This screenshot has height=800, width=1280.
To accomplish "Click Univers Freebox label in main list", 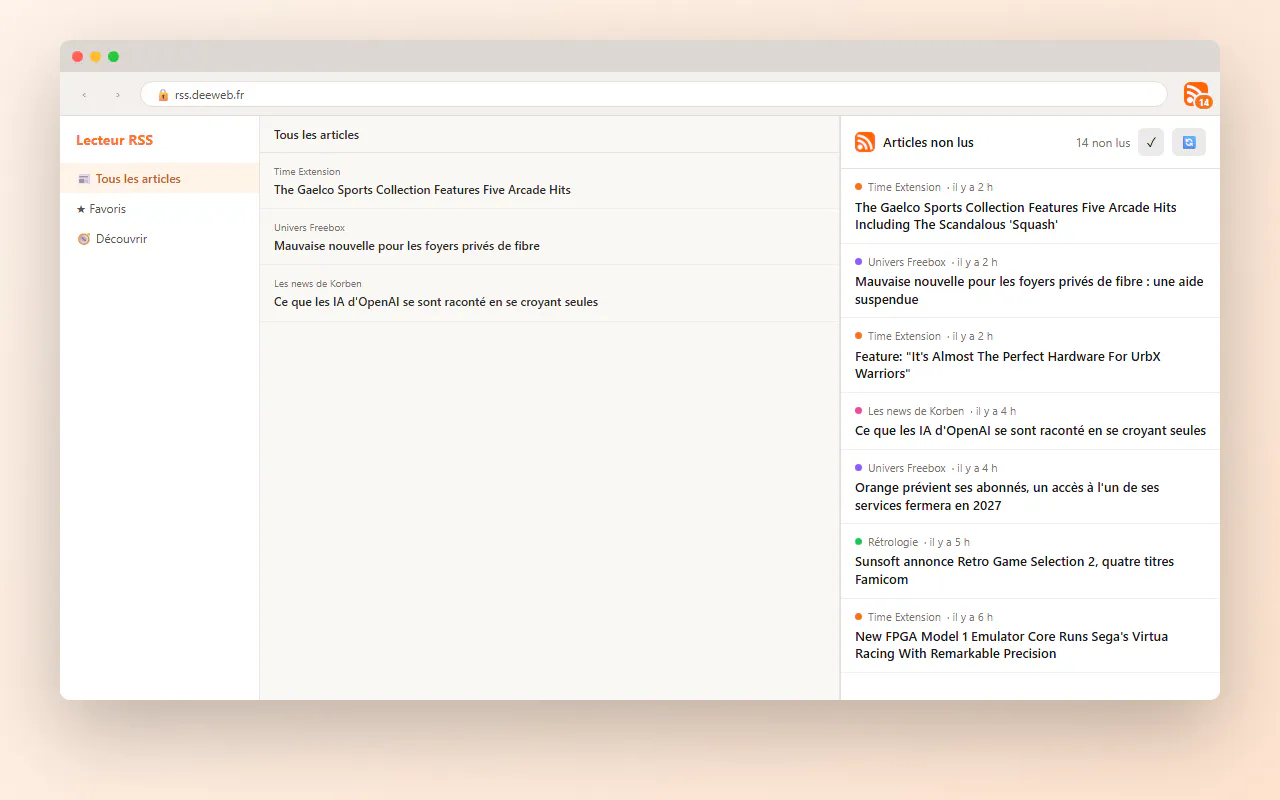I will [309, 228].
